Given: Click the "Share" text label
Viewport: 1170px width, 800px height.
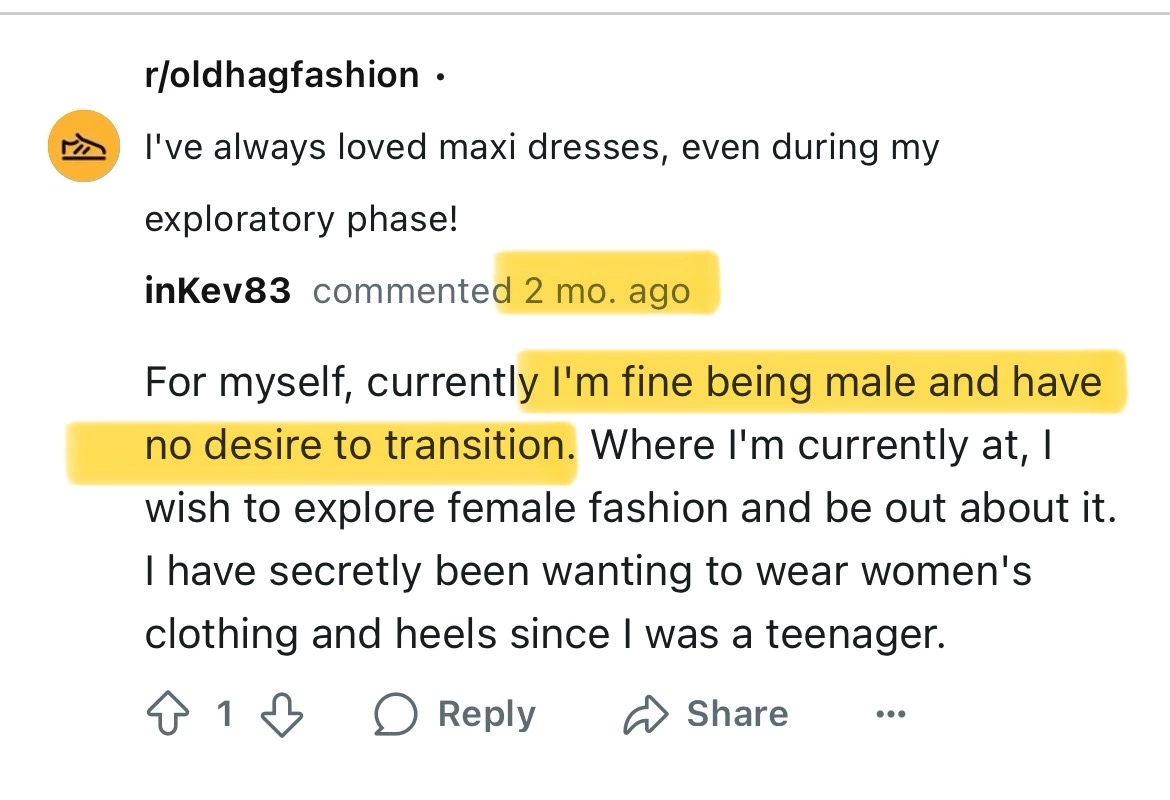Looking at the screenshot, I should [x=737, y=715].
